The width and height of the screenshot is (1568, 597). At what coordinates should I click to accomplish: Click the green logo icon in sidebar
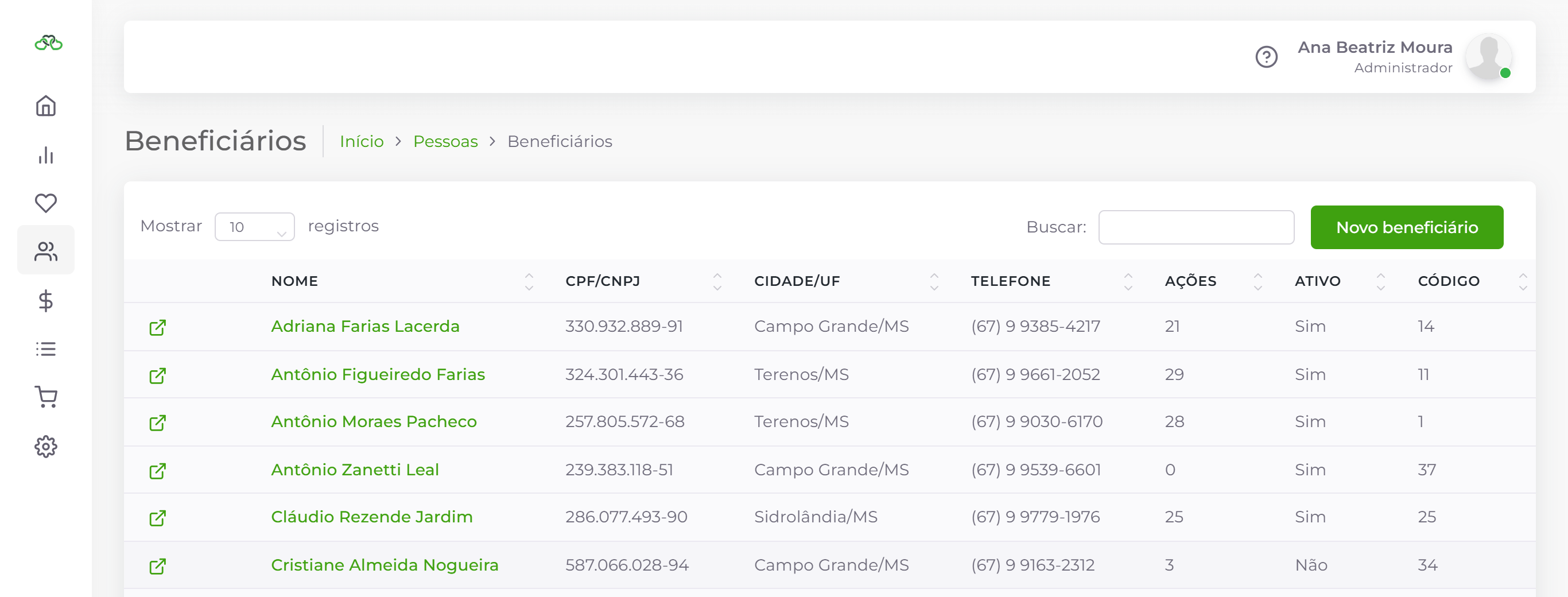tap(49, 43)
